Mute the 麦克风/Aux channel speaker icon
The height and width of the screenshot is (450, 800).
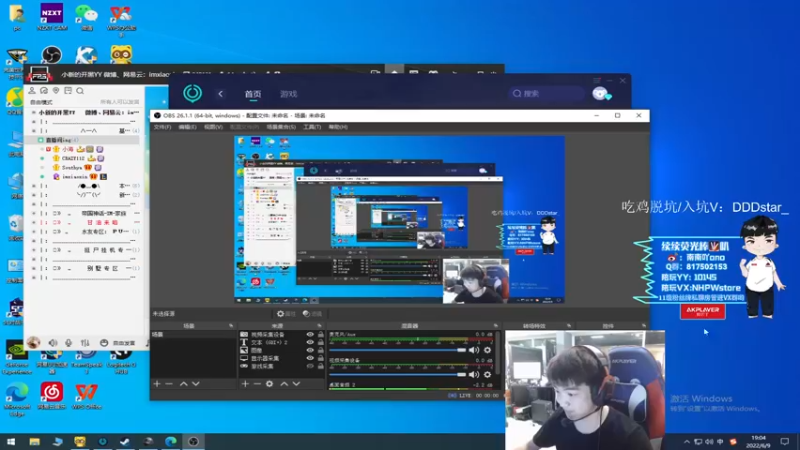474,350
